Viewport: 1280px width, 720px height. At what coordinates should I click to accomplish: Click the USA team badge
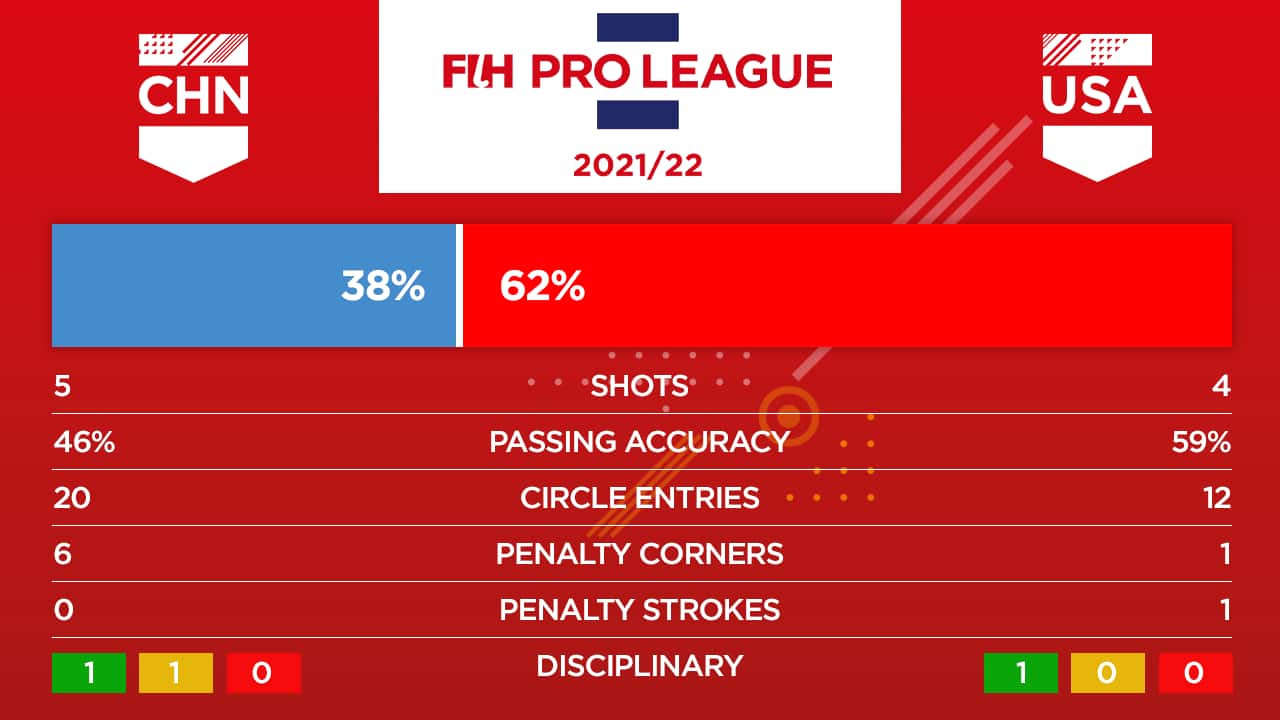[x=1097, y=107]
